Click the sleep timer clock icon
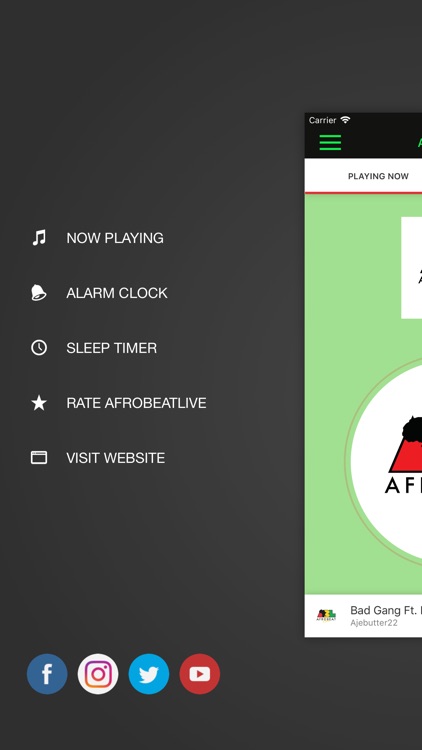 click(x=39, y=348)
